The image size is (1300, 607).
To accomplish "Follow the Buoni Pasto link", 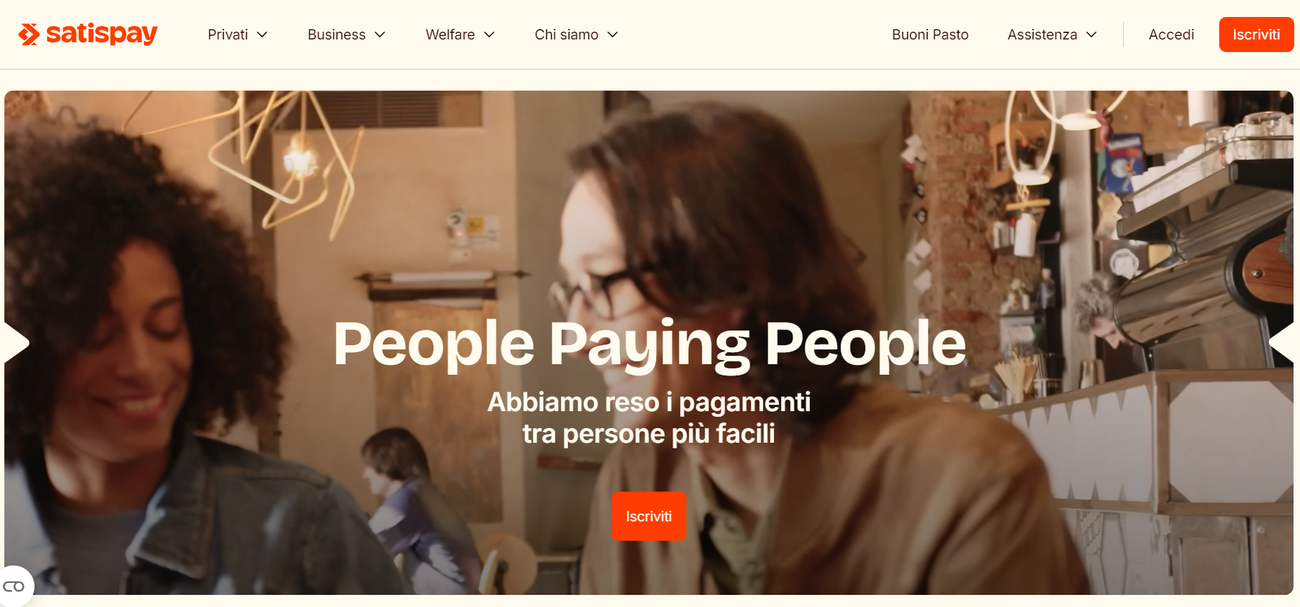I will coord(930,34).
